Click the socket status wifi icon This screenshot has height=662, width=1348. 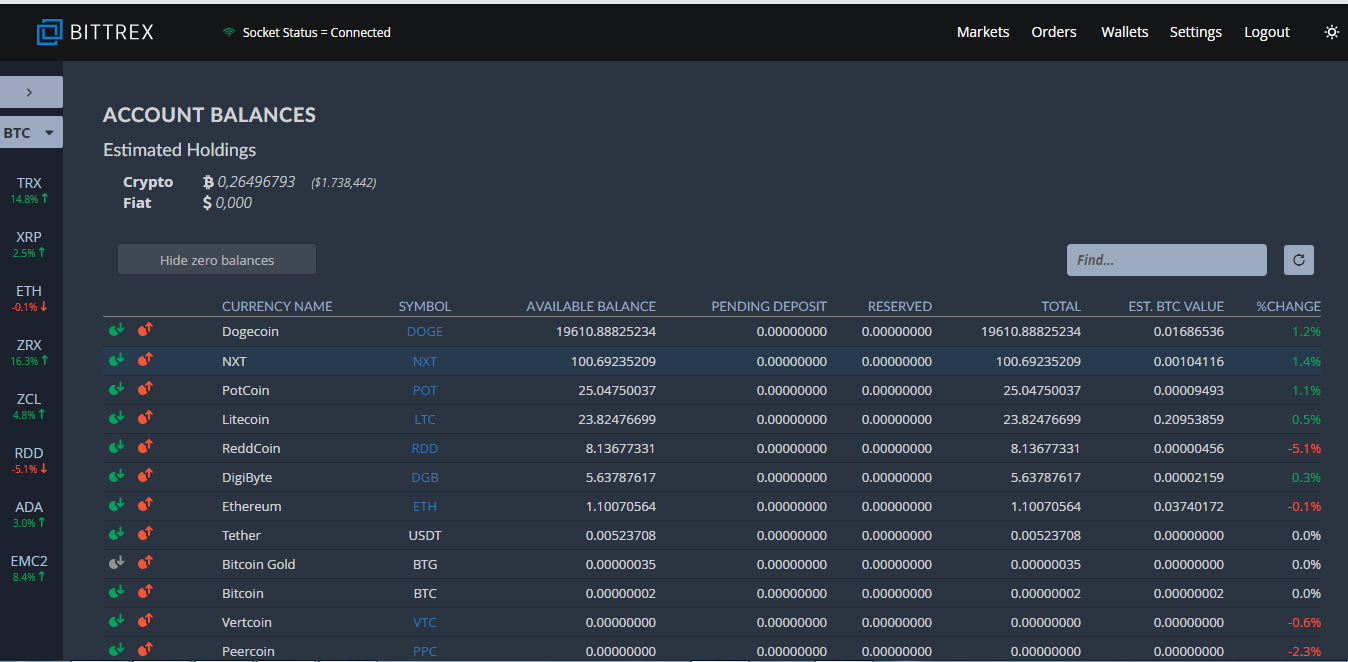pyautogui.click(x=229, y=32)
